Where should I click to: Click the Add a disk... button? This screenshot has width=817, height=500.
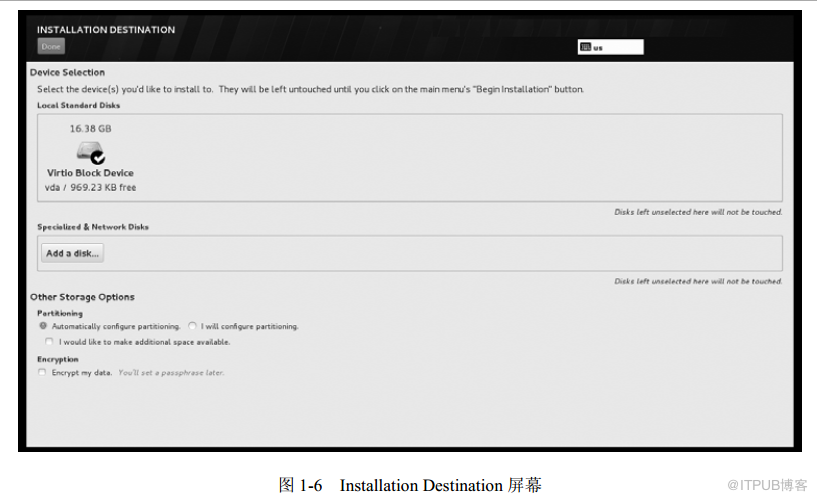click(x=72, y=253)
